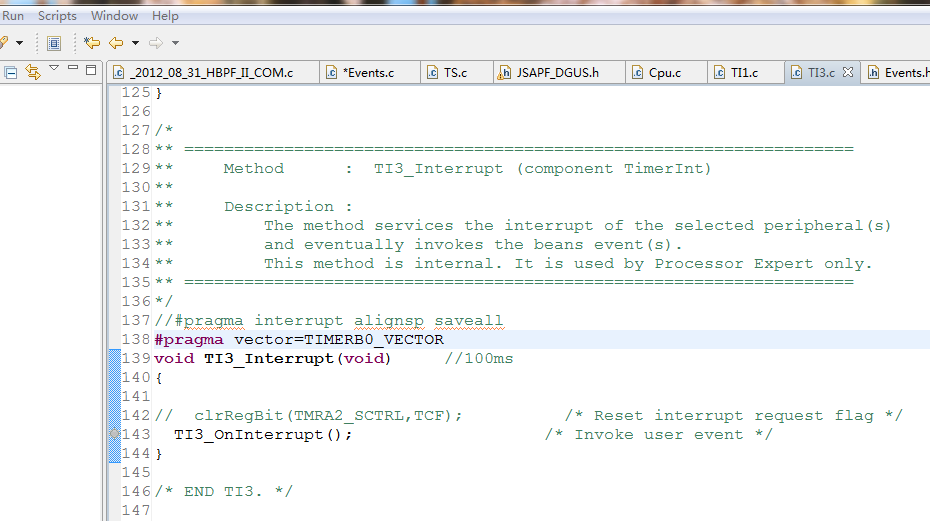Switch to the Cpu.c editor tab
Screen dimensions: 930x521
click(x=664, y=72)
